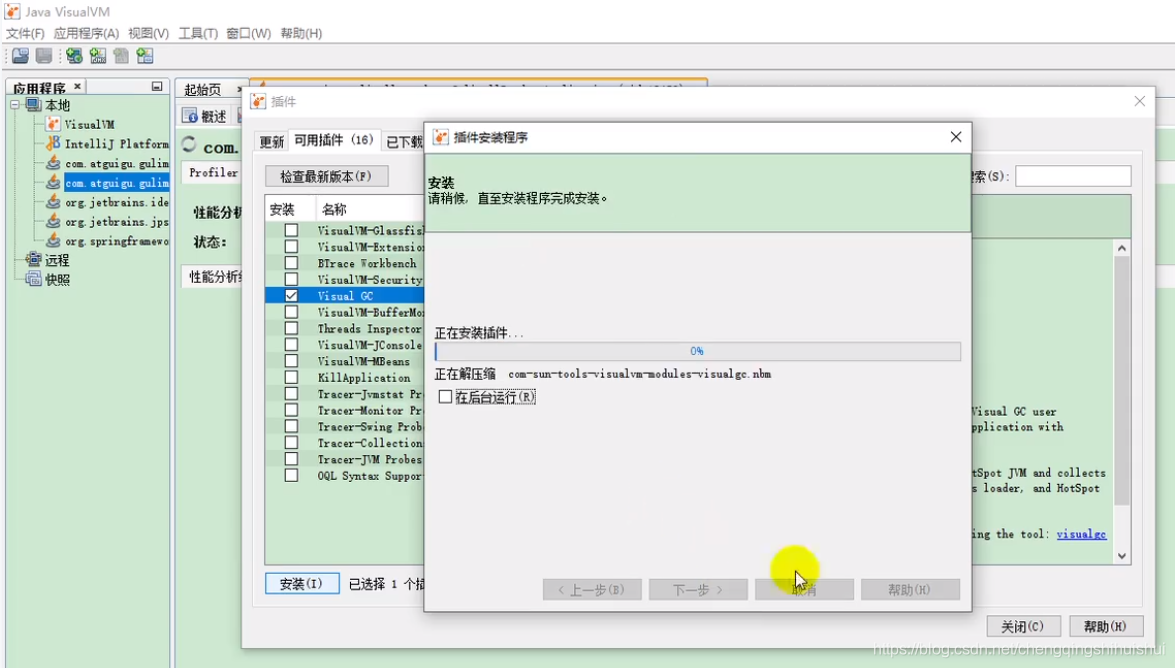1175x668 pixels.
Task: Open the 帮助(H) menu in menu bar
Action: [x=301, y=33]
